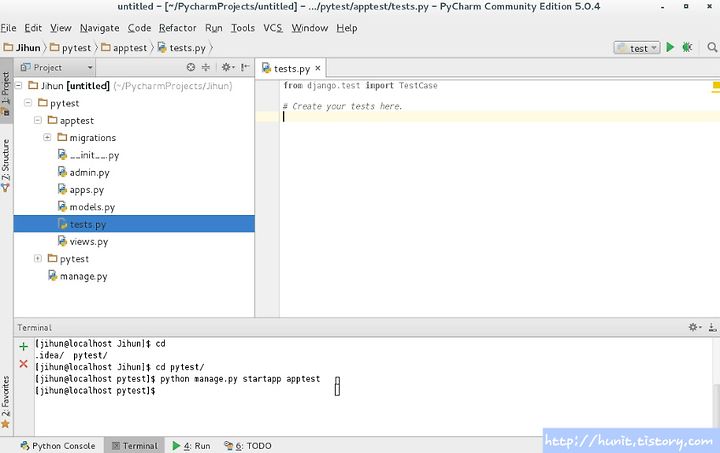
Task: Select tests.py in project tree
Action: tap(134, 224)
